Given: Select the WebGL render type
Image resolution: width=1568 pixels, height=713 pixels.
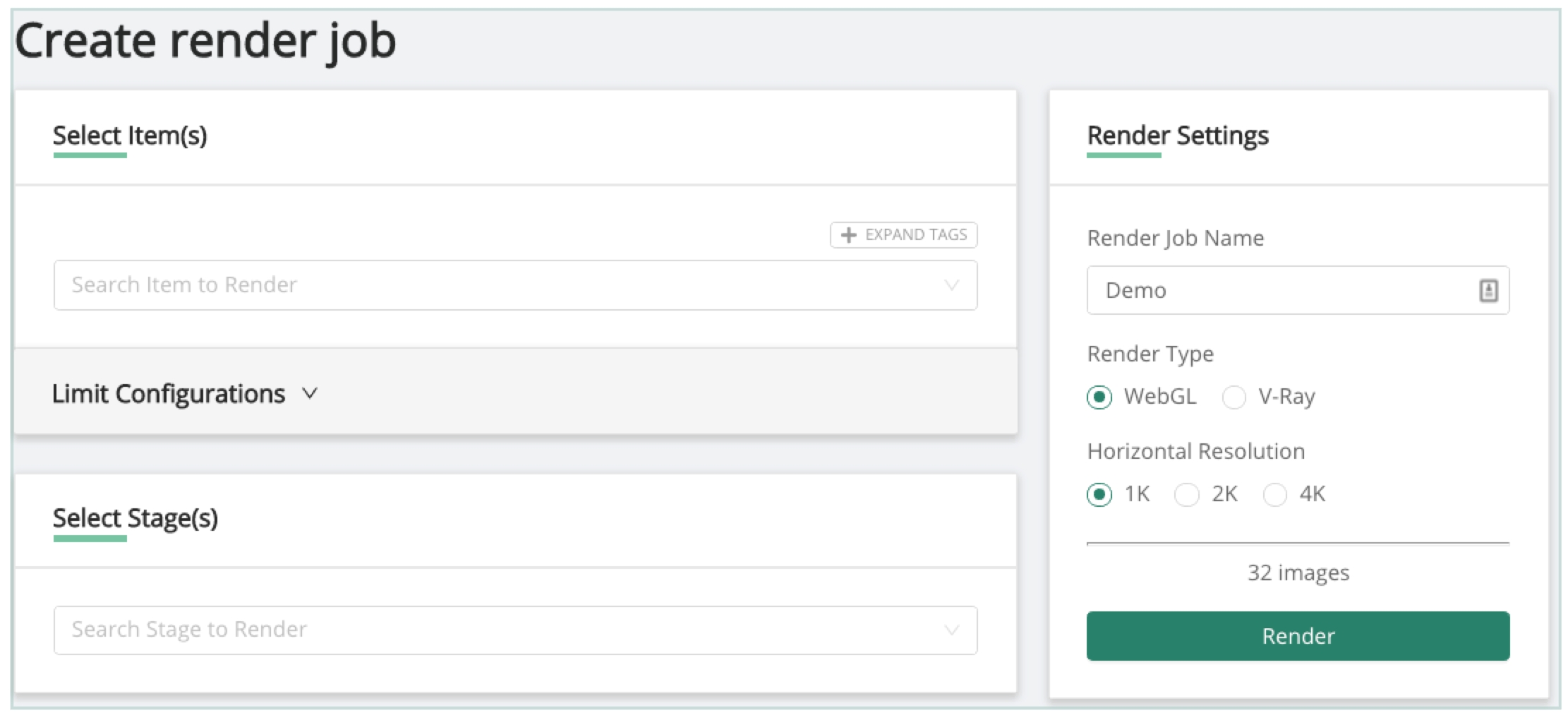Looking at the screenshot, I should click(1099, 397).
